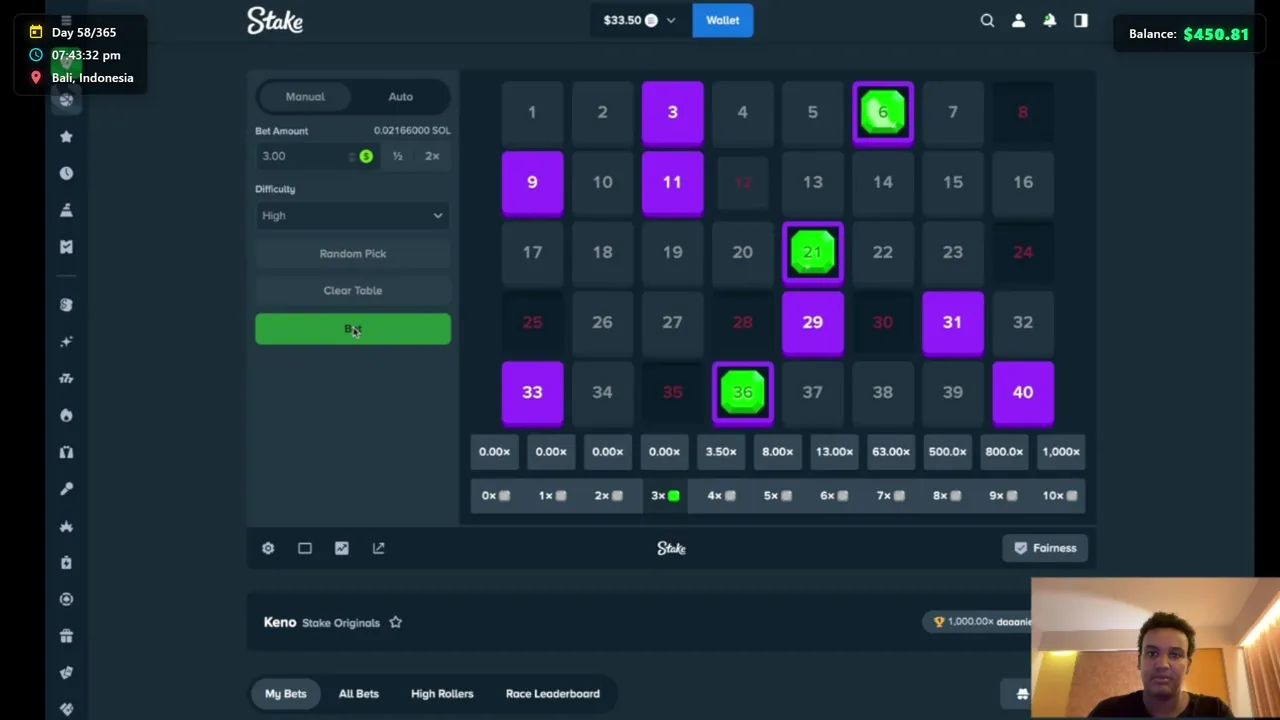Click the Stake Originals label beside Keno
Screen dimensions: 1280x720
coord(341,623)
